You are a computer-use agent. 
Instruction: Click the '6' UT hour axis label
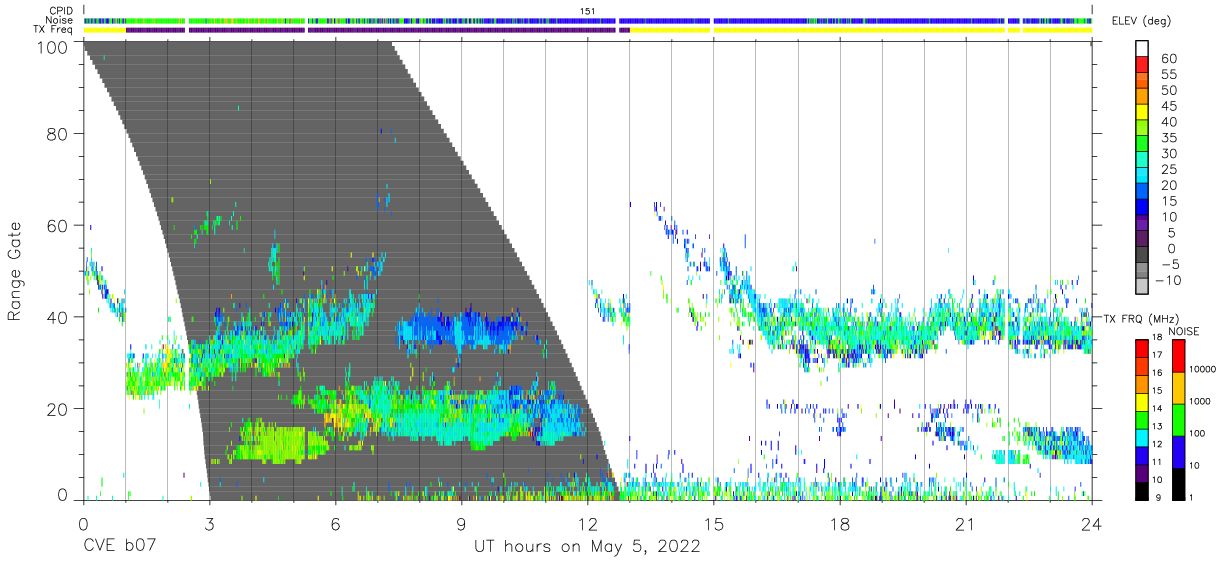tap(335, 523)
